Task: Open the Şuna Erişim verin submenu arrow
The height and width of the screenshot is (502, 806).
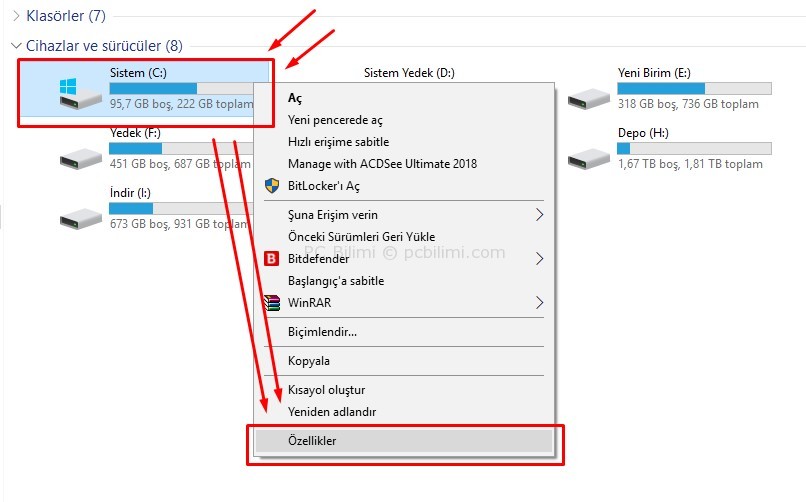Action: click(539, 214)
